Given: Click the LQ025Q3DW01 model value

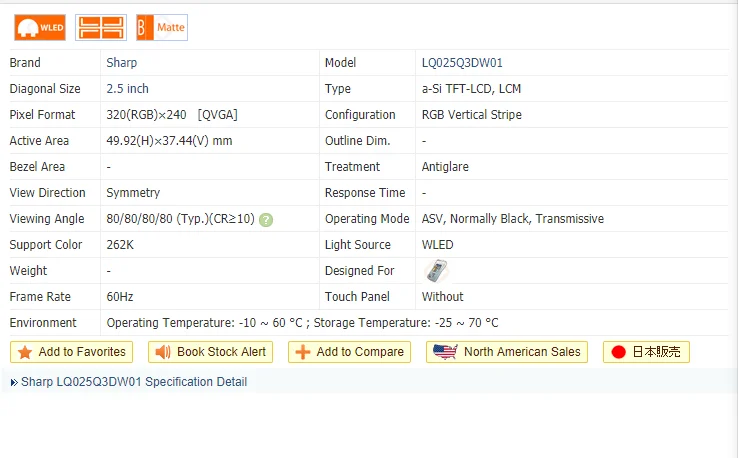Looking at the screenshot, I should tap(462, 63).
